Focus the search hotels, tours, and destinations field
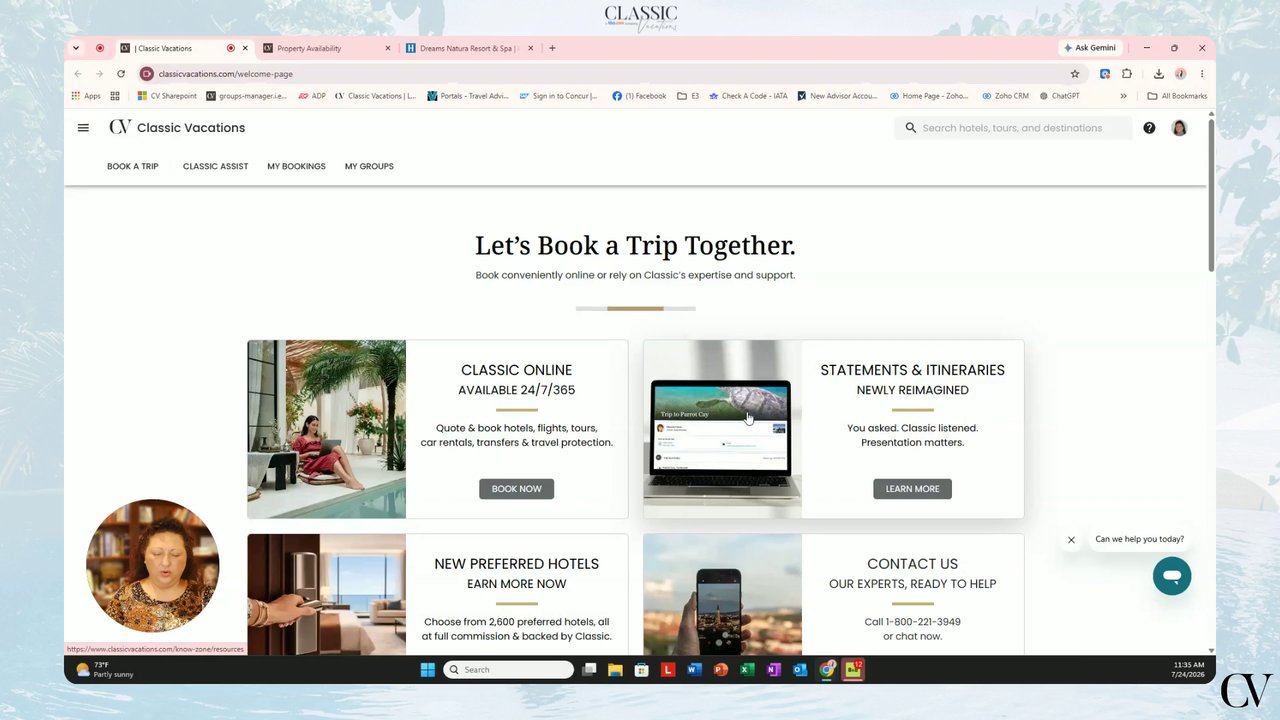 [x=1014, y=128]
